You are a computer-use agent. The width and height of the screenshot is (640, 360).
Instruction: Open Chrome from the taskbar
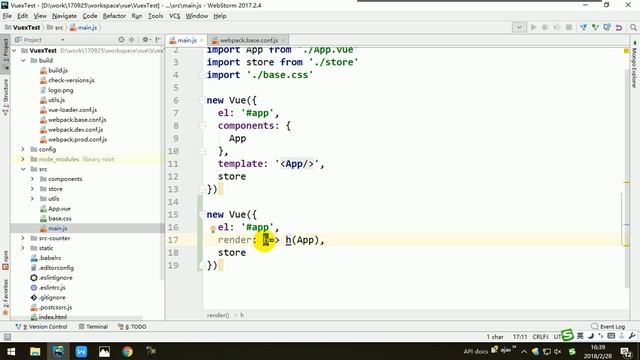click(x=127, y=351)
